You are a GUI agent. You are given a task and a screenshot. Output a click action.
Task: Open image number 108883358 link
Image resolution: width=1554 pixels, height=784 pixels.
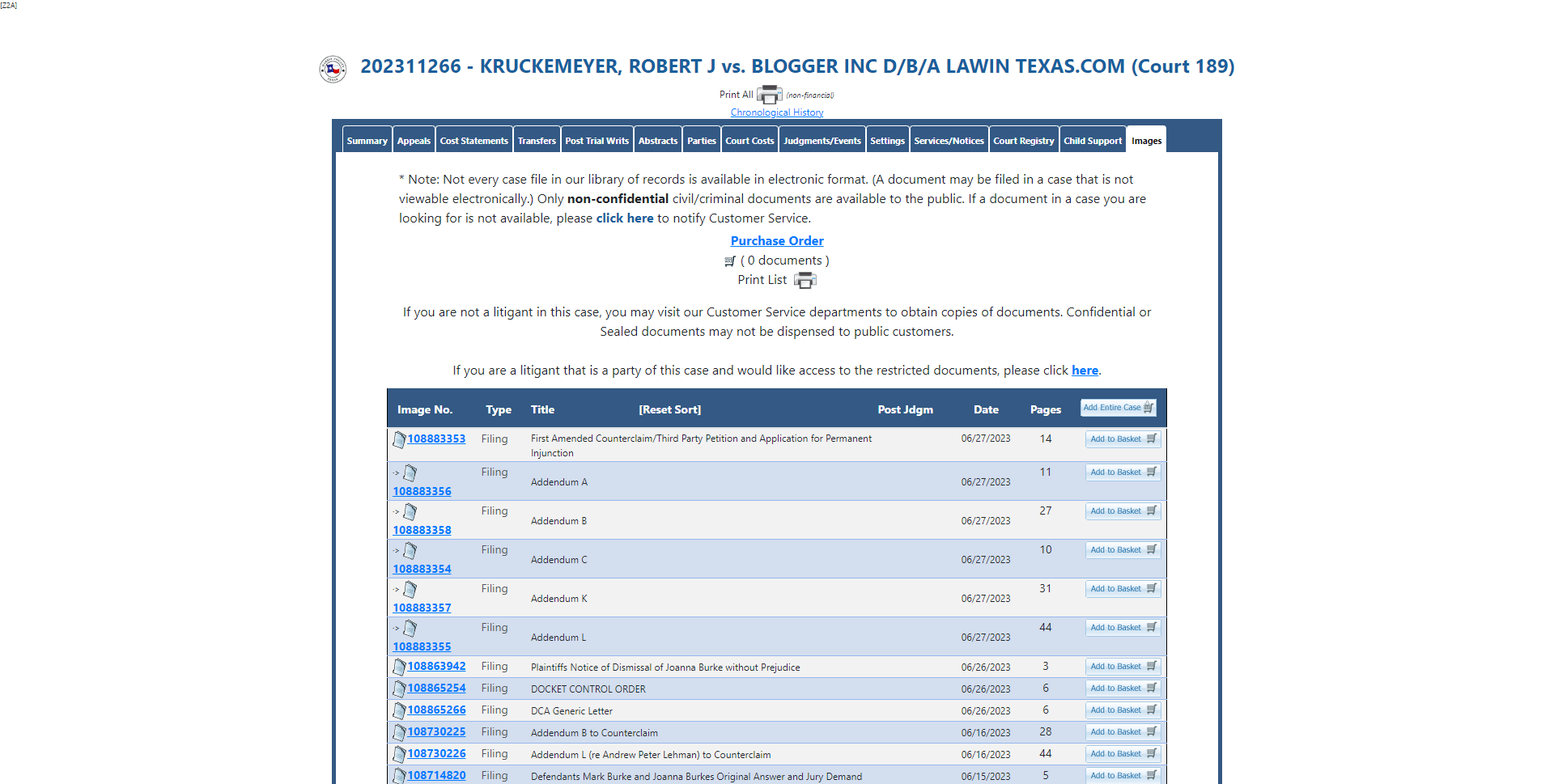(x=422, y=531)
